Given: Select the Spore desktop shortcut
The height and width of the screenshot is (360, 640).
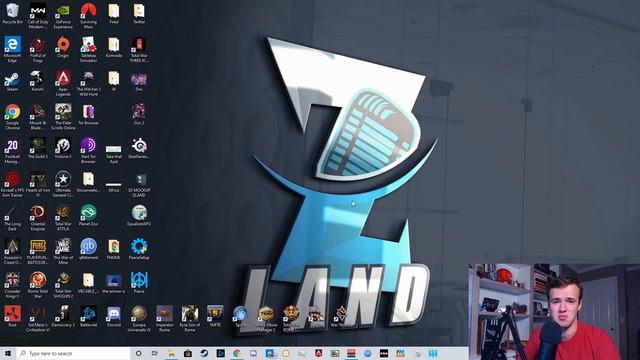Looking at the screenshot, I should (240, 317).
